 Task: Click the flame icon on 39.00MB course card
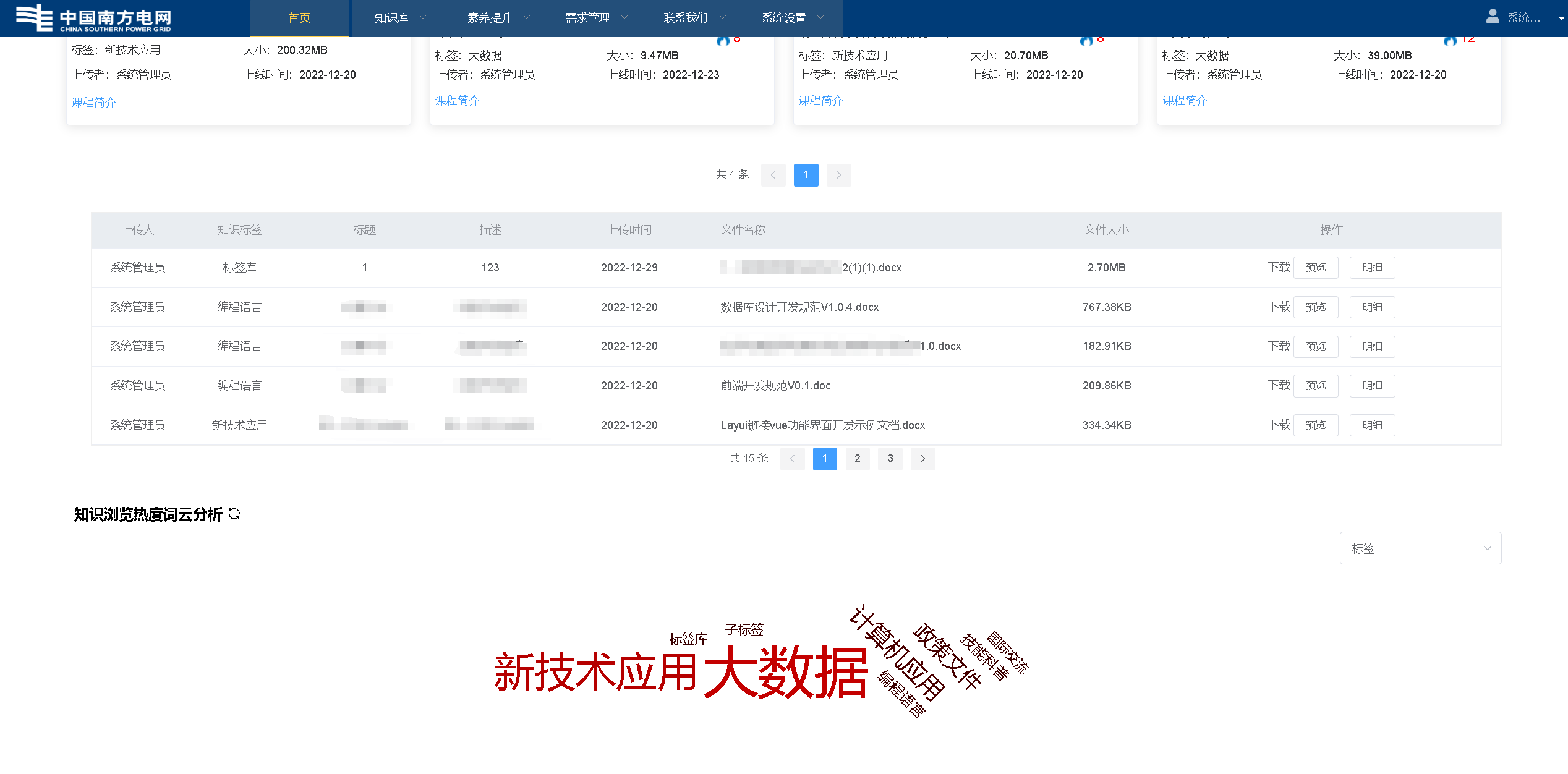click(1450, 40)
